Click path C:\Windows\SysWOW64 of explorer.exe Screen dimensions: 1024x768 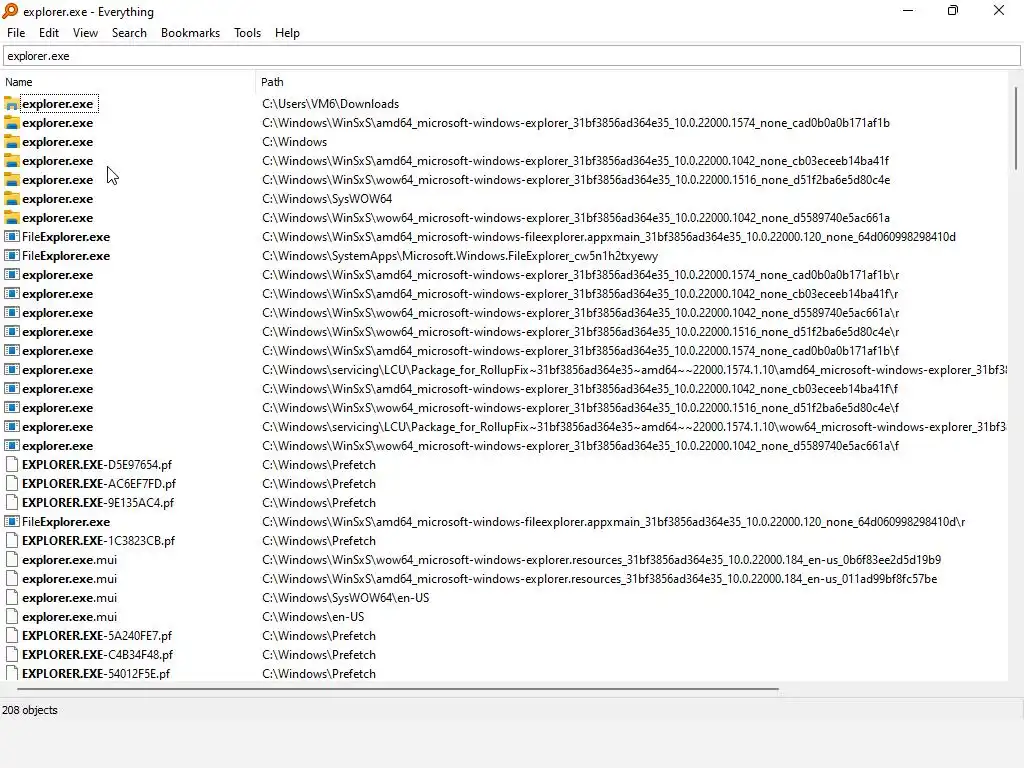[327, 199]
